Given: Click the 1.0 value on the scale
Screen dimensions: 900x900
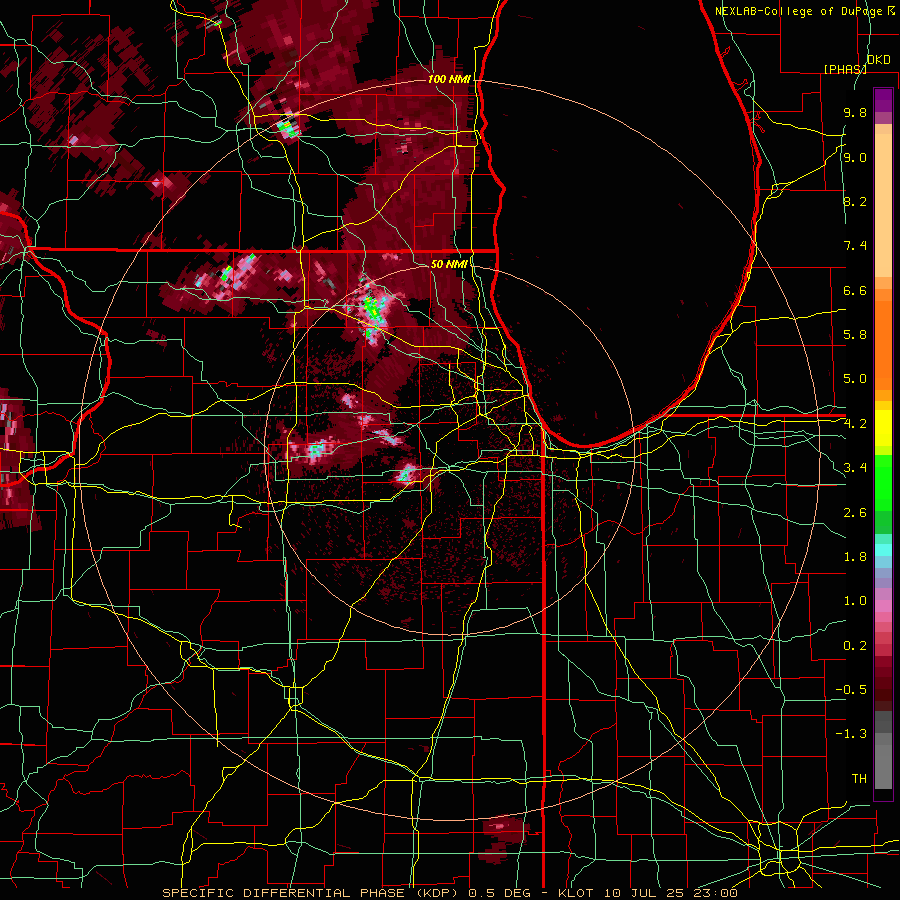Looking at the screenshot, I should [x=855, y=601].
